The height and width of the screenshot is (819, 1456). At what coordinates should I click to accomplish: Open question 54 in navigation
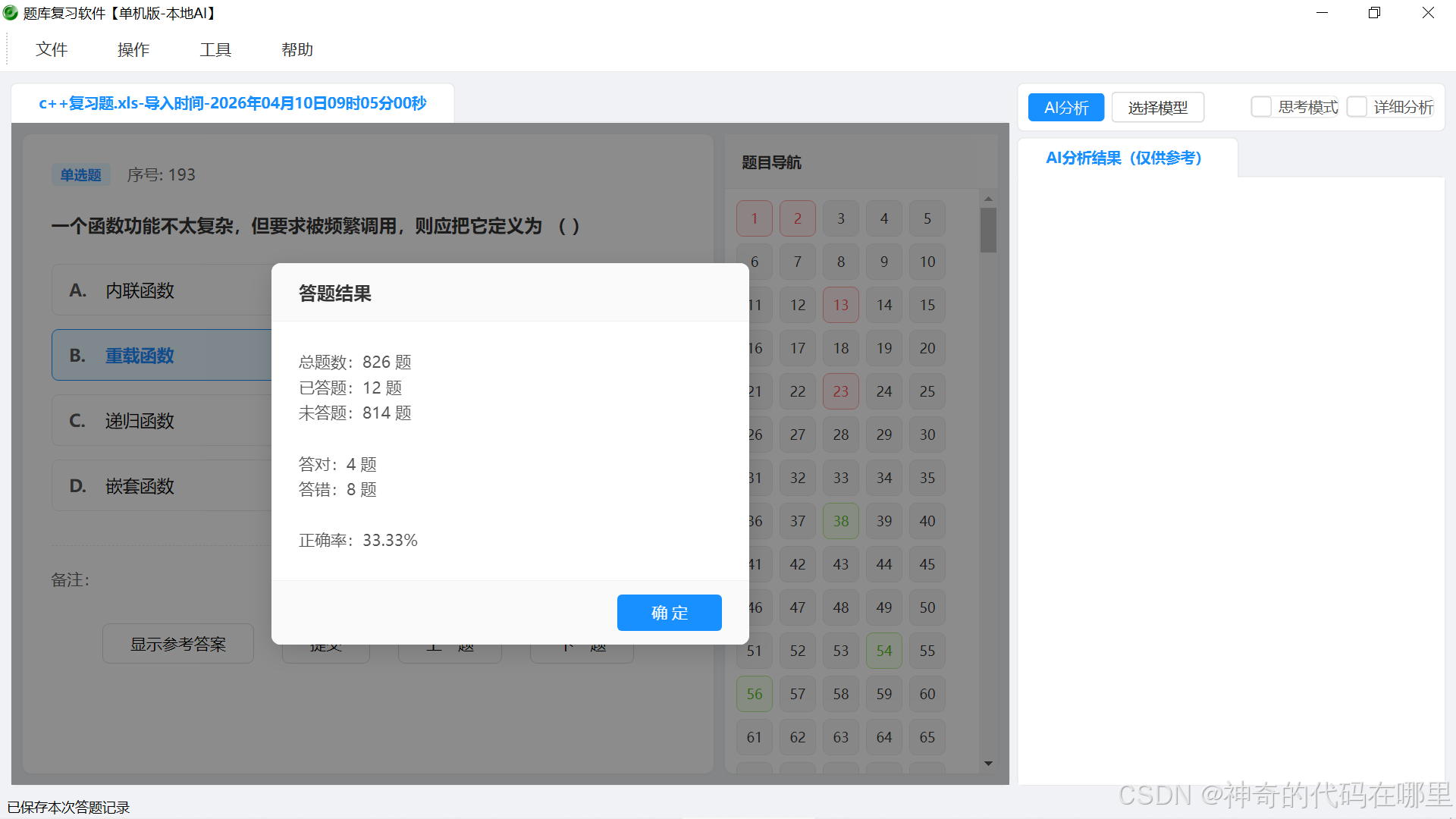coord(884,651)
